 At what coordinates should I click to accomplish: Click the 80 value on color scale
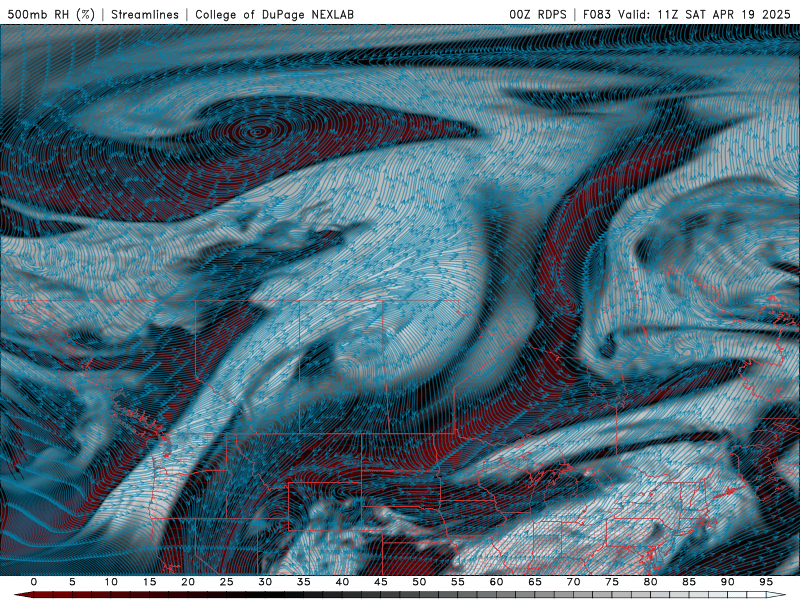pos(650,582)
